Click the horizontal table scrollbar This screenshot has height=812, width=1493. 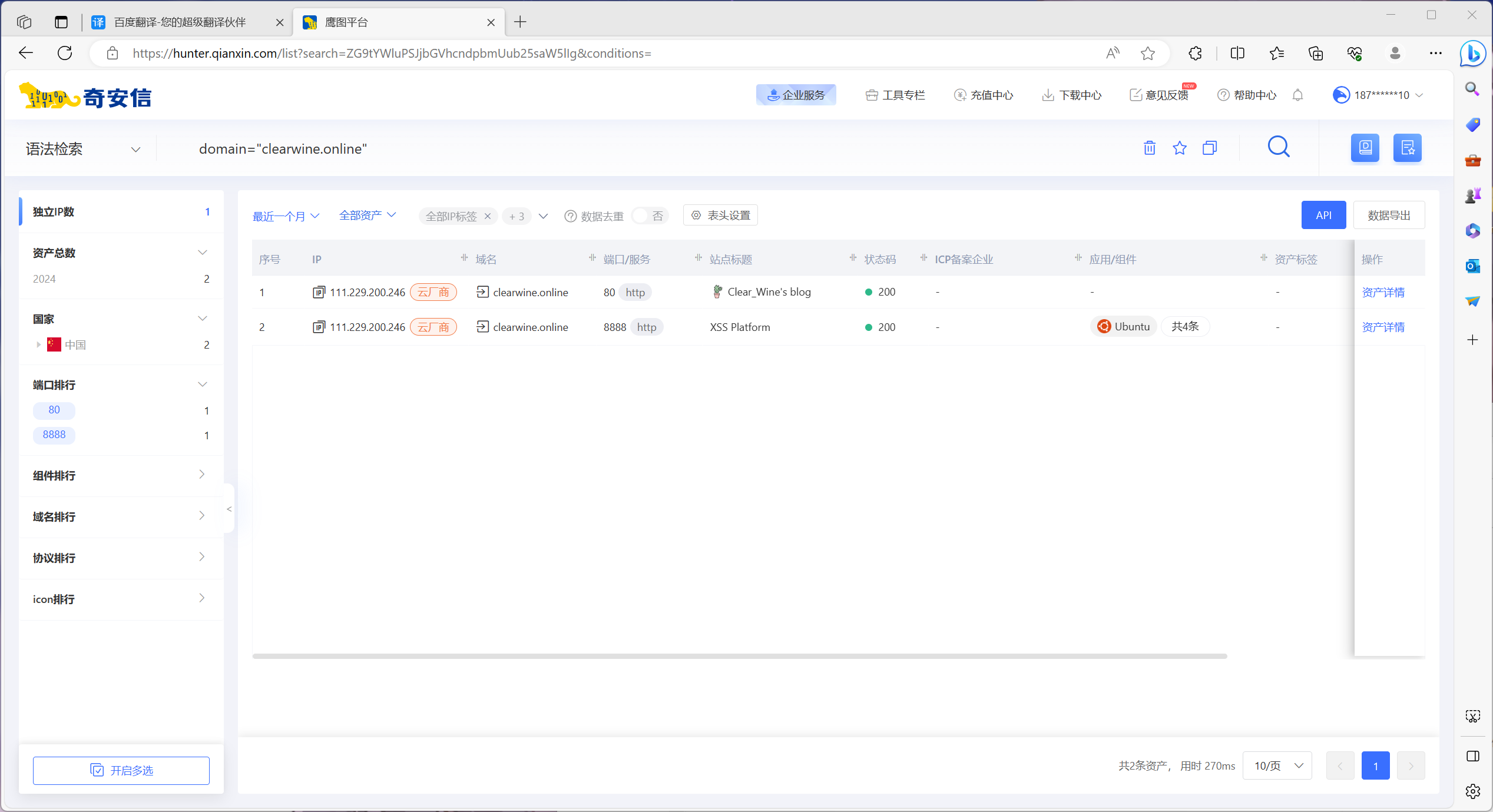[740, 656]
